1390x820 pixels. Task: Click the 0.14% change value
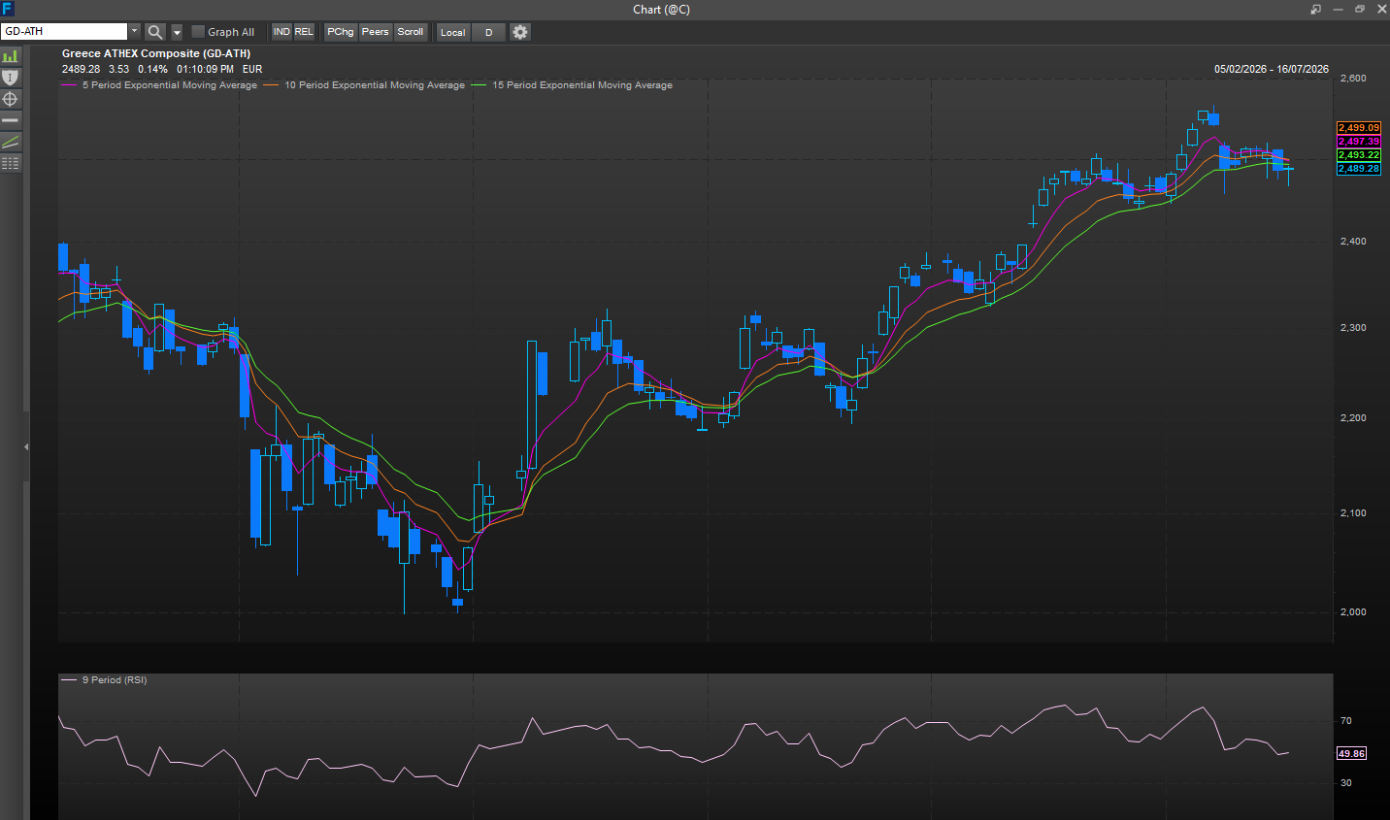coord(152,69)
